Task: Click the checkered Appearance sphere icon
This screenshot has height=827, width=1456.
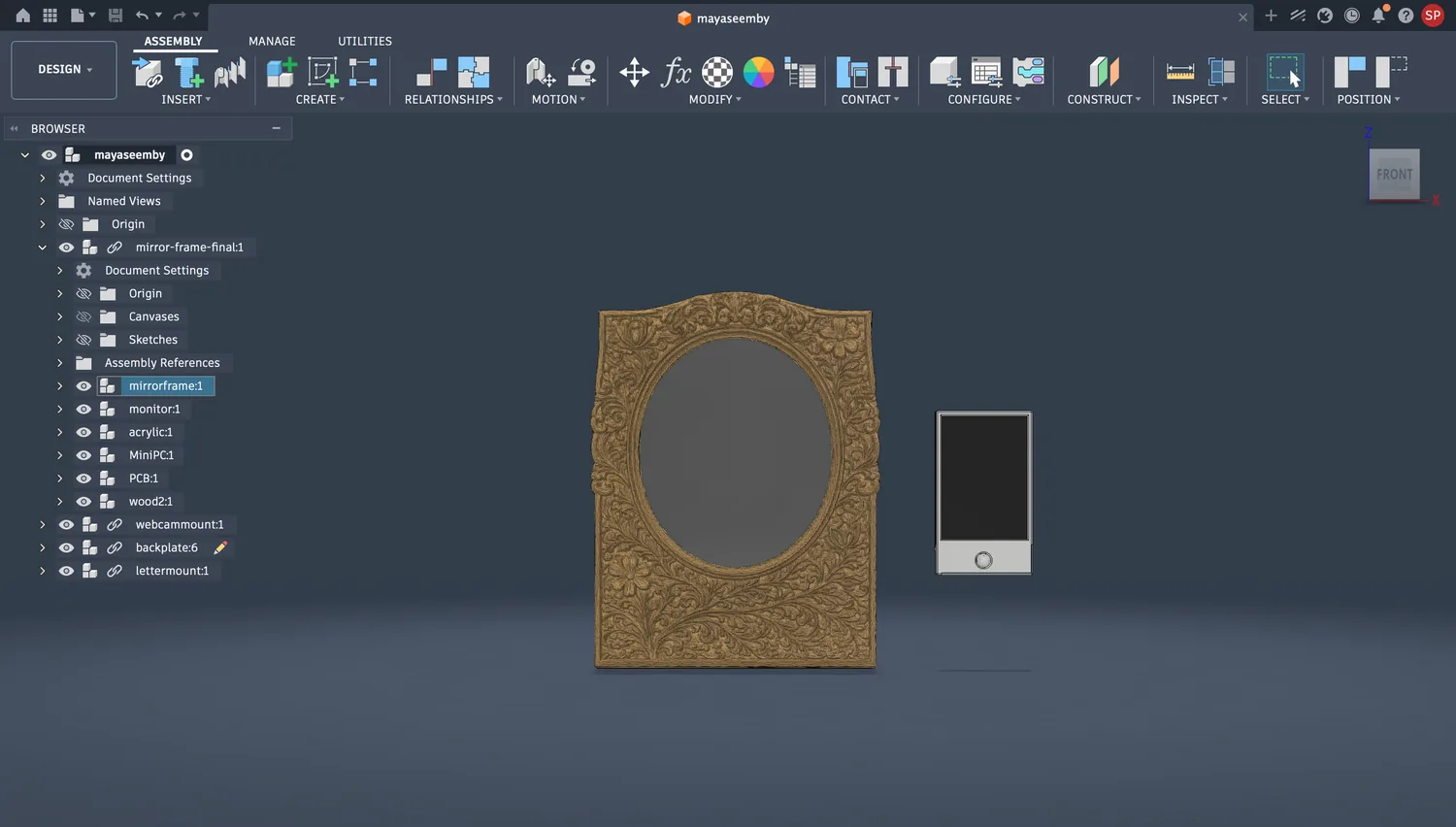Action: (x=717, y=73)
